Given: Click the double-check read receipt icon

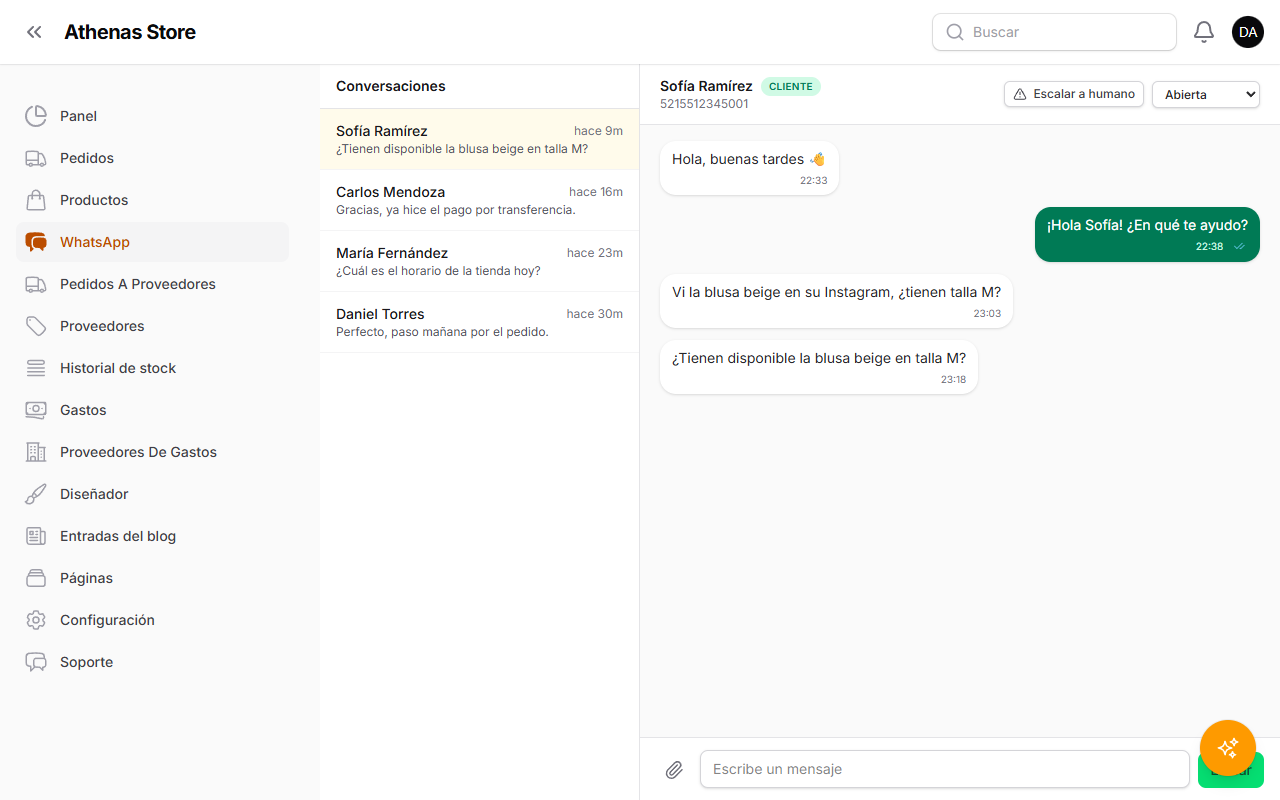Looking at the screenshot, I should coord(1239,246).
